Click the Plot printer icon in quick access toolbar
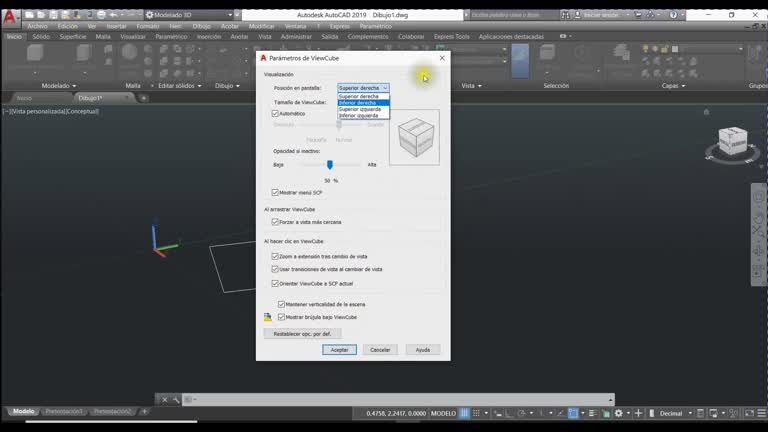Viewport: 768px width, 432px height. pos(101,15)
